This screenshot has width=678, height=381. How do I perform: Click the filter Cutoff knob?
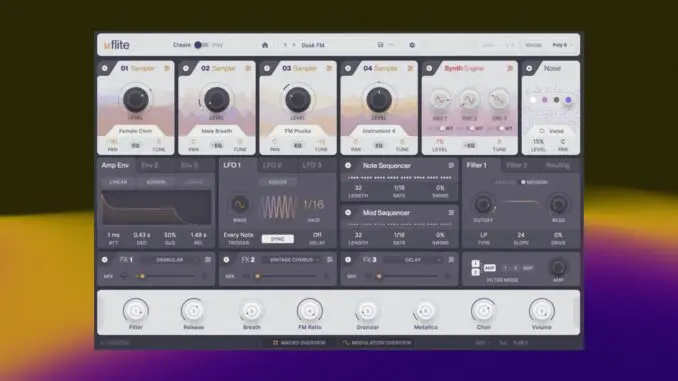click(483, 204)
